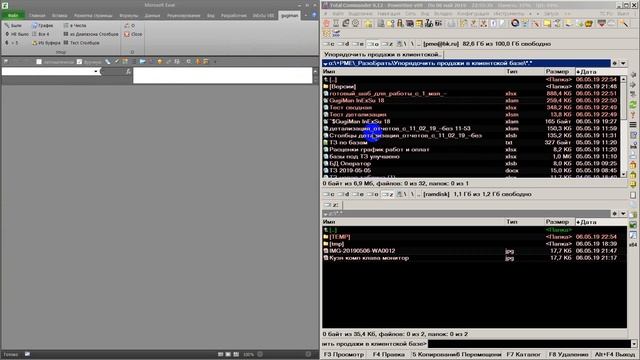Switch upper Total Commander panel to drive d

(x=344, y=44)
